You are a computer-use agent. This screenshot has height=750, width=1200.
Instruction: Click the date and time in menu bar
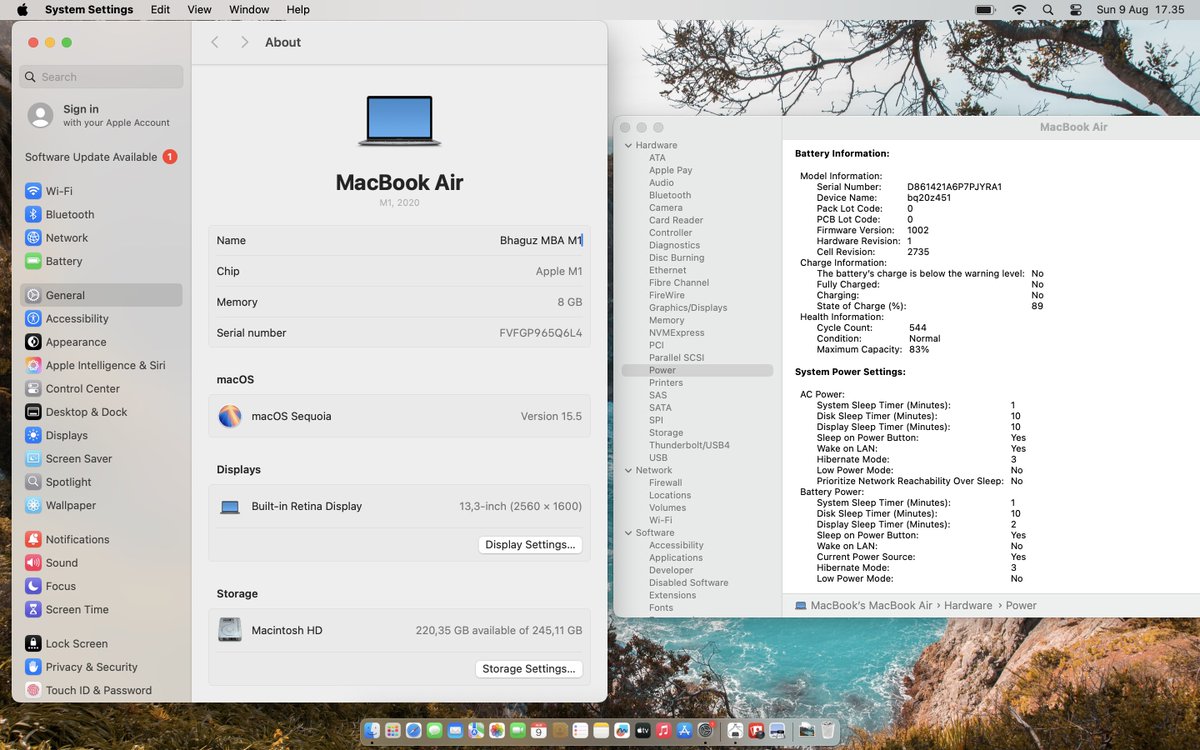[x=1140, y=10]
